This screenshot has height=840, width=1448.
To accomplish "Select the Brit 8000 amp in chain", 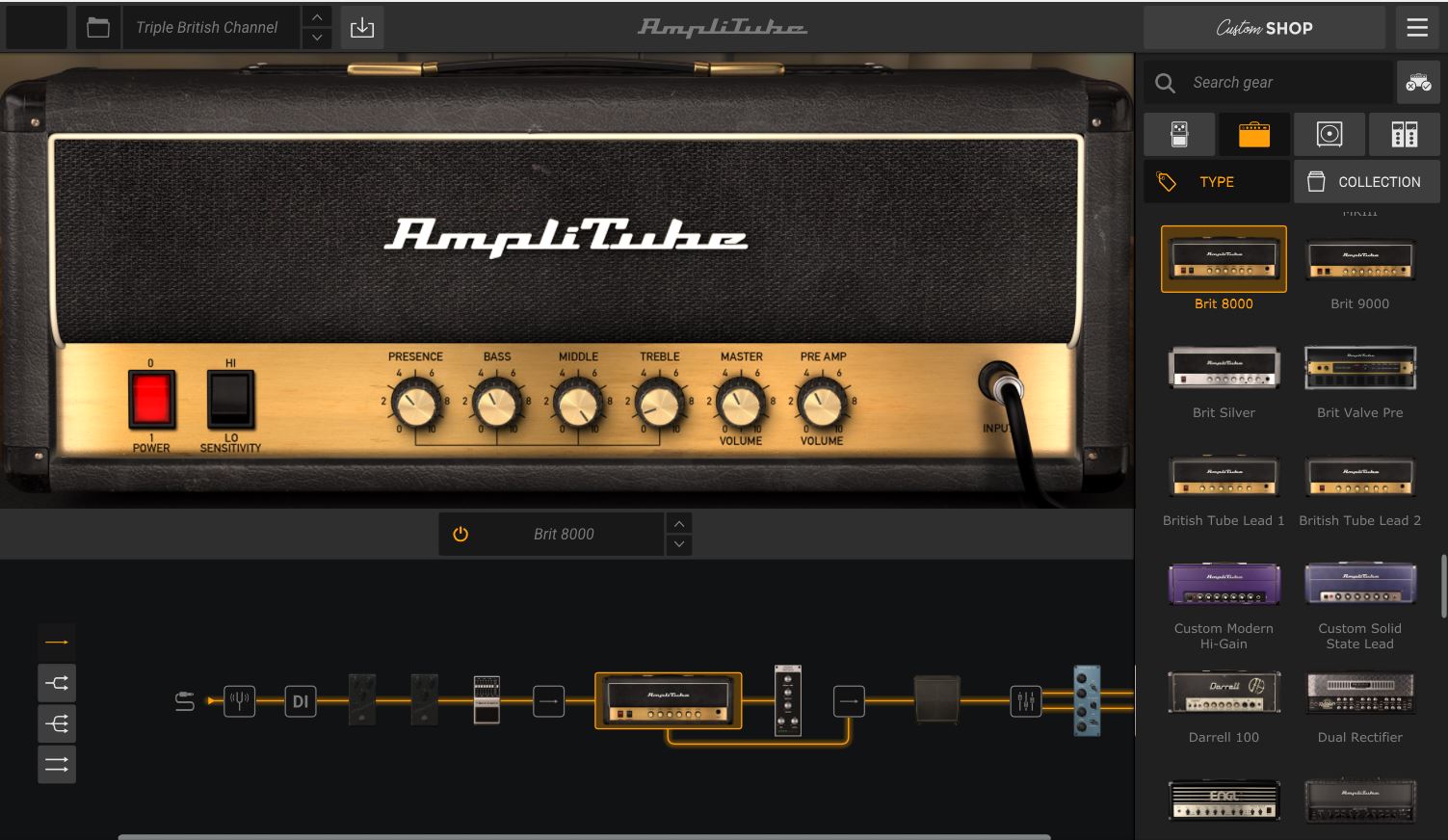I will tap(669, 700).
